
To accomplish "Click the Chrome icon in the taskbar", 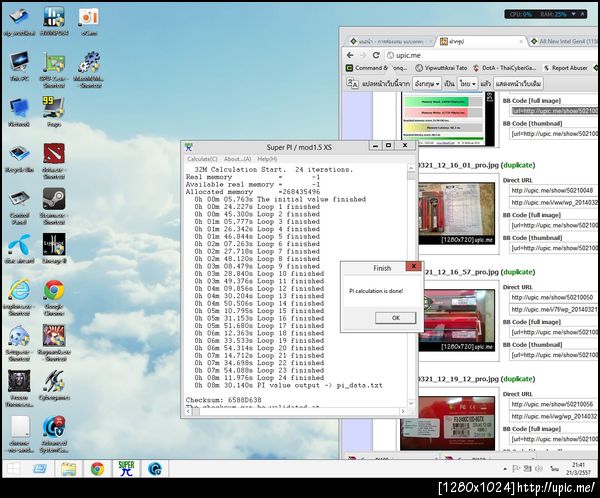I will click(x=97, y=467).
